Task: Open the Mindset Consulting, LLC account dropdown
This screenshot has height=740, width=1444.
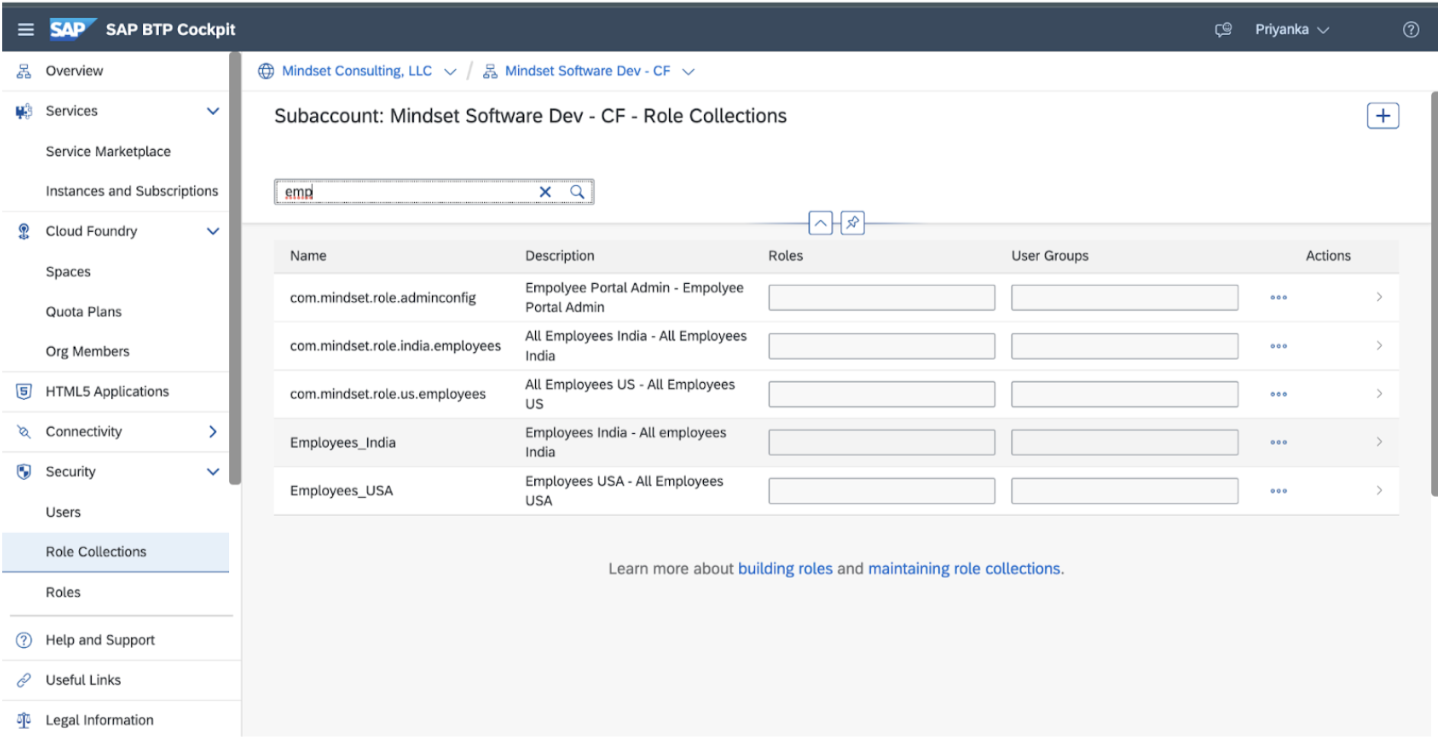Action: click(x=450, y=70)
